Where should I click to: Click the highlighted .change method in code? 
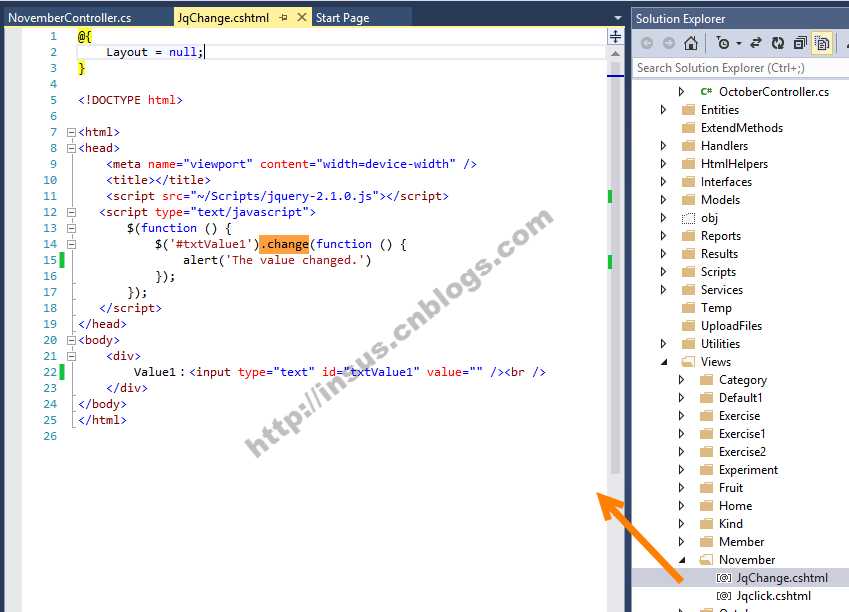[284, 244]
